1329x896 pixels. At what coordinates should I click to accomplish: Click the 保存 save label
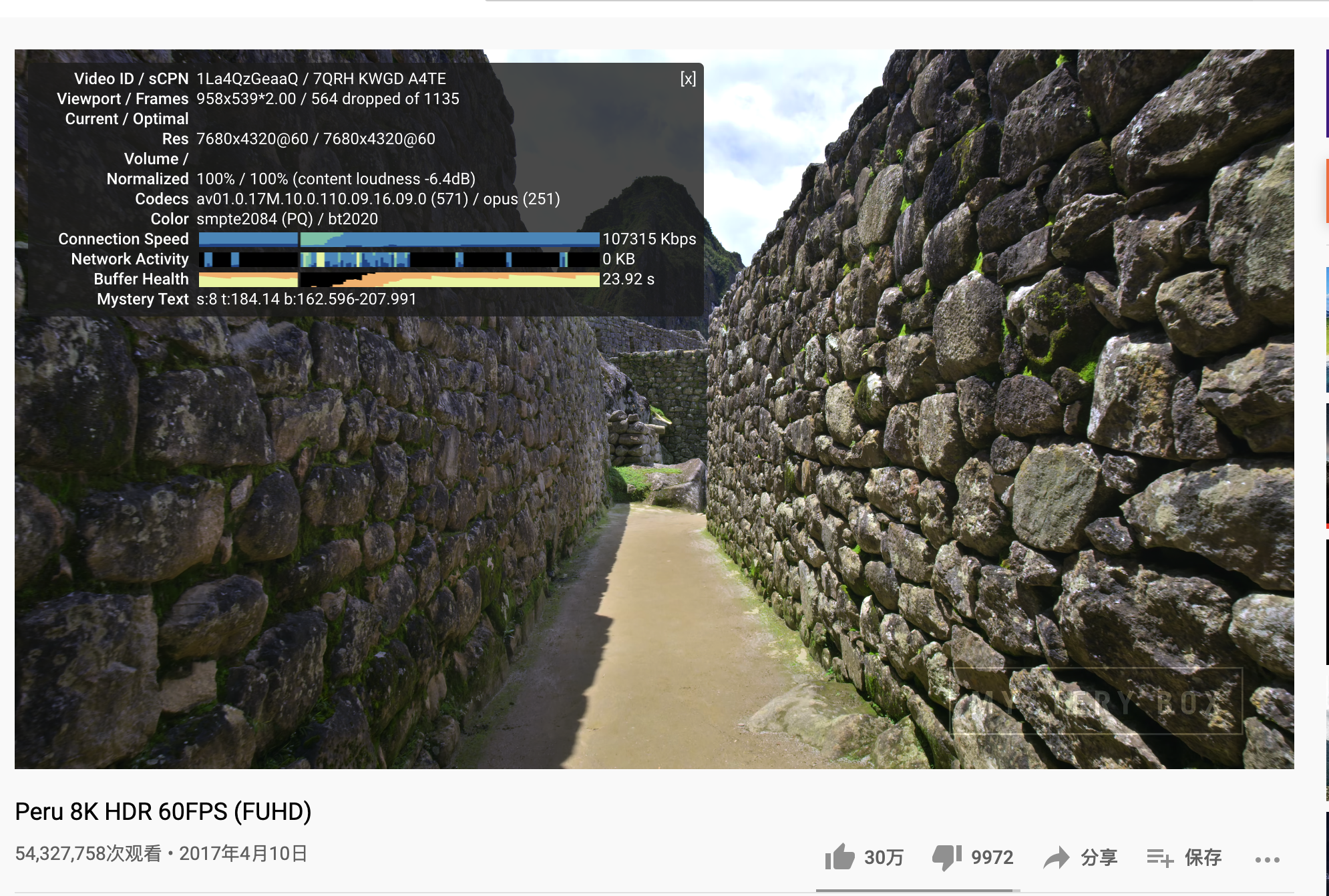tap(1203, 857)
